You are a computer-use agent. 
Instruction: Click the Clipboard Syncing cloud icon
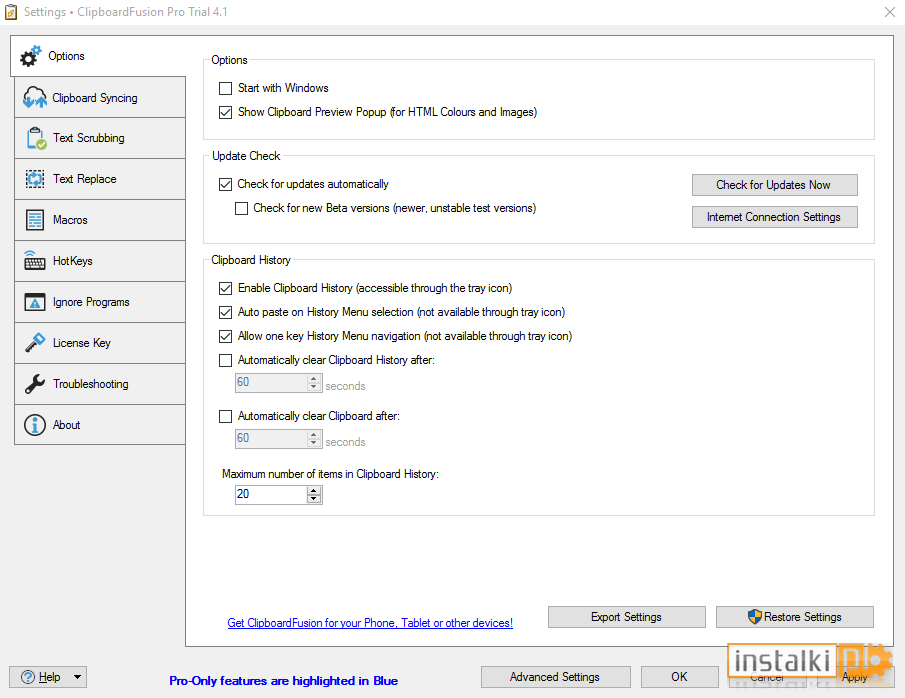pos(35,98)
